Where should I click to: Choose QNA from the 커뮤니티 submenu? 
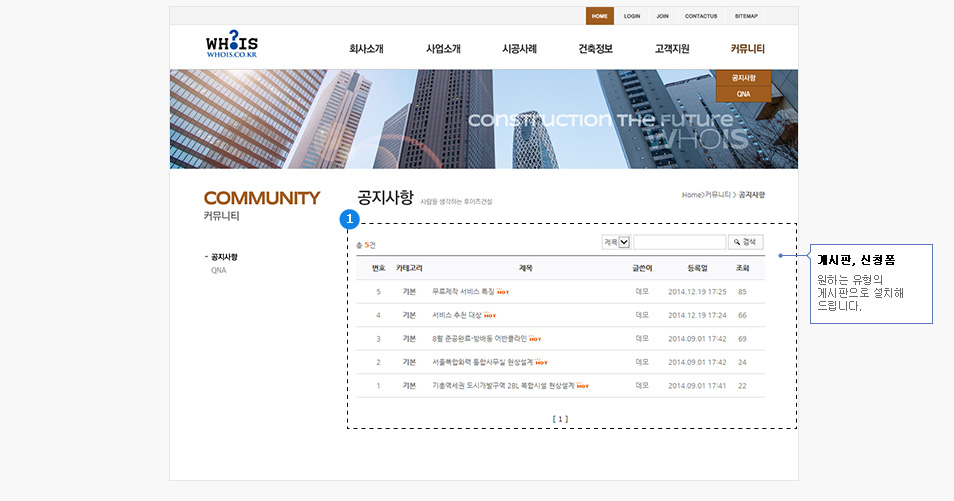pyautogui.click(x=743, y=94)
